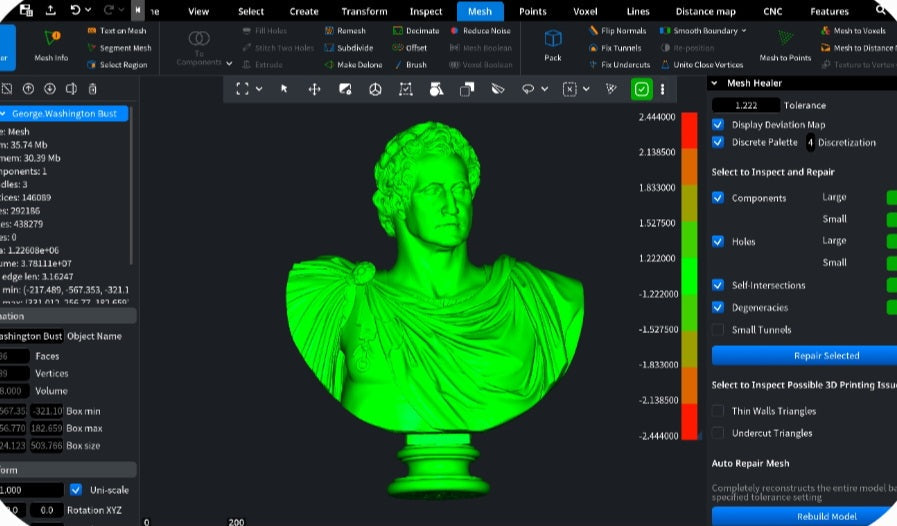This screenshot has height=526, width=897.
Task: Pick the Brush tool
Action: 410,65
